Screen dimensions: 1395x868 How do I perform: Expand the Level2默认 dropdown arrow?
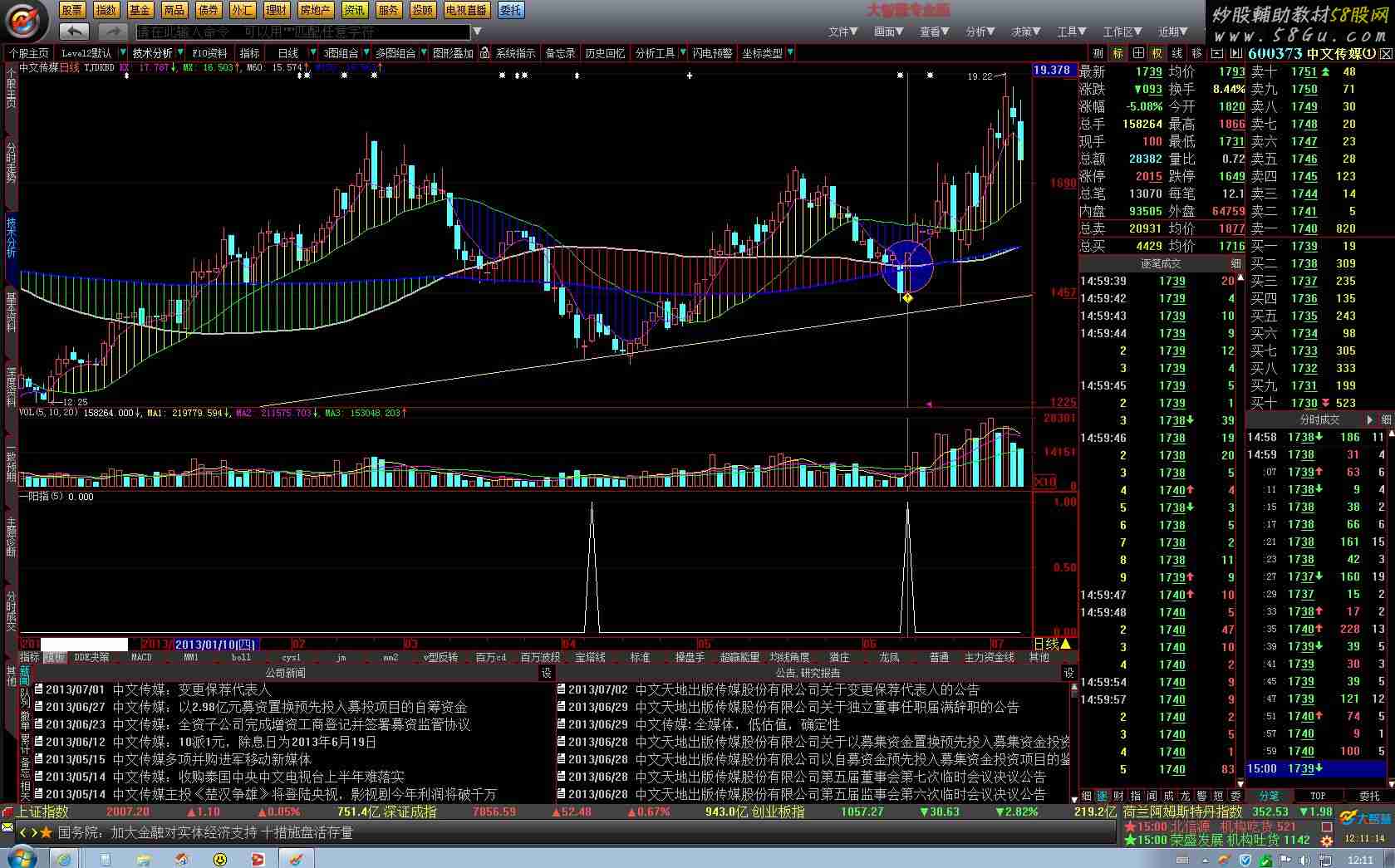pos(121,53)
